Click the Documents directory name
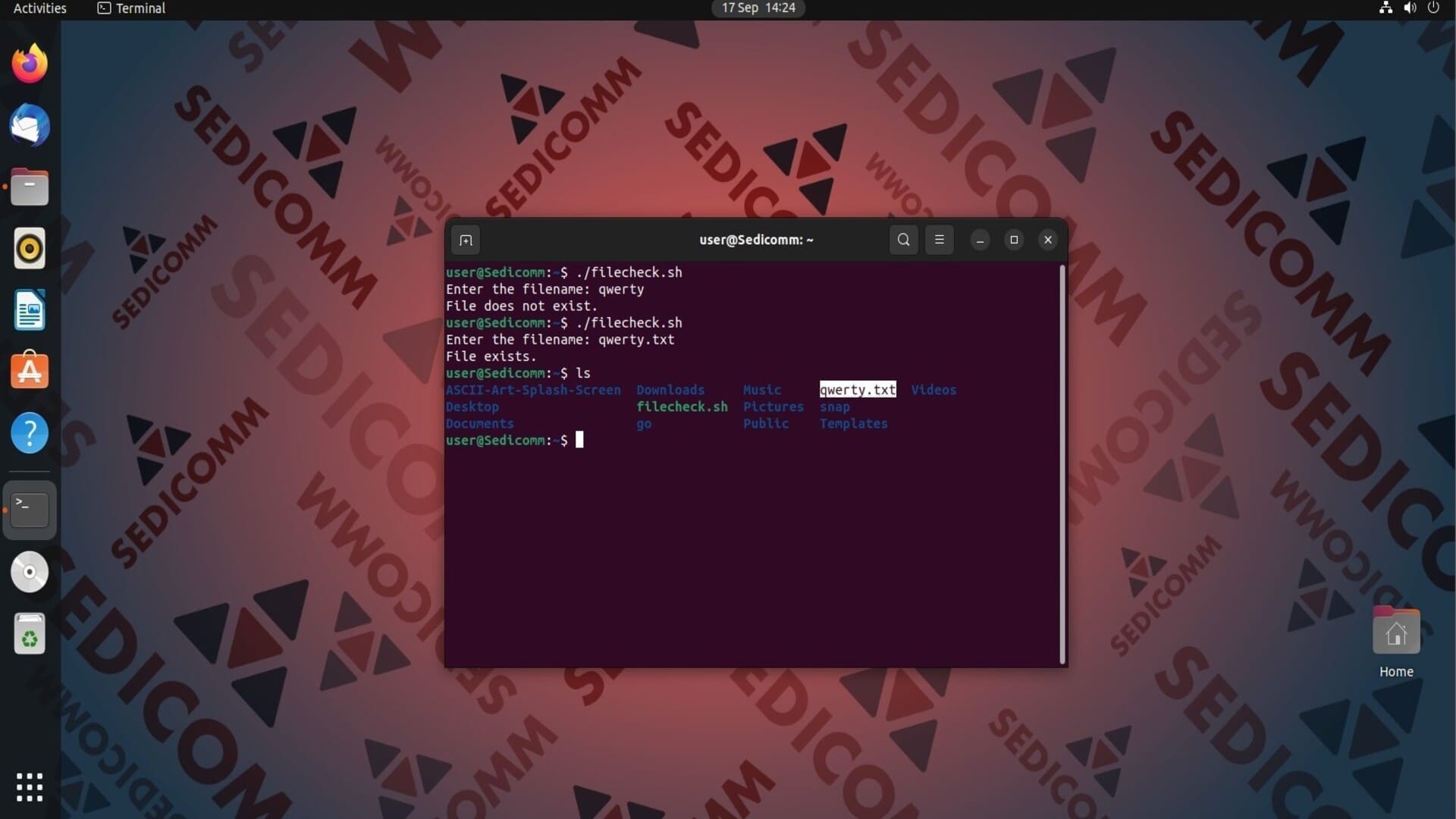Image resolution: width=1456 pixels, height=819 pixels. [480, 423]
